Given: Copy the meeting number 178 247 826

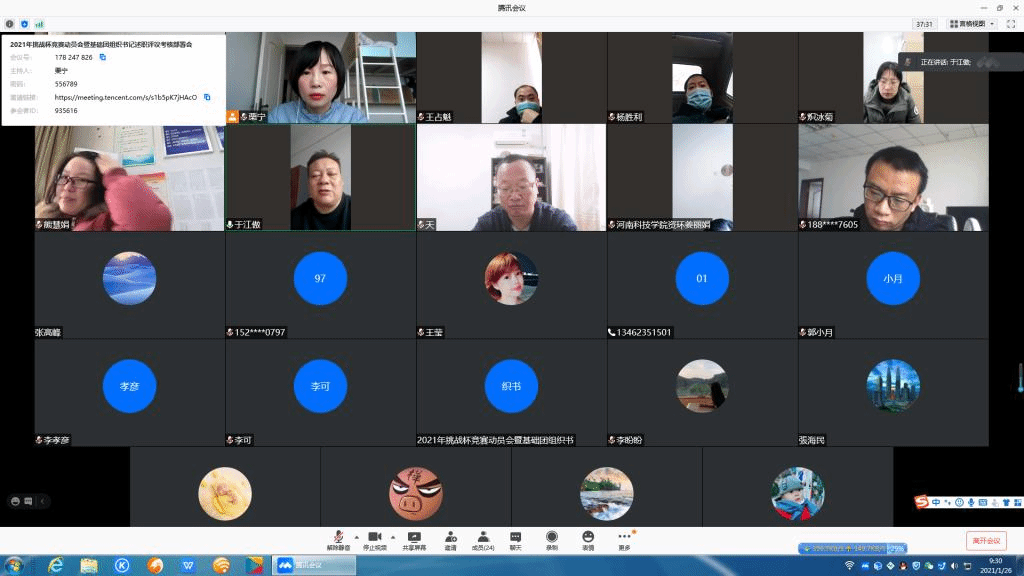Looking at the screenshot, I should (102, 58).
